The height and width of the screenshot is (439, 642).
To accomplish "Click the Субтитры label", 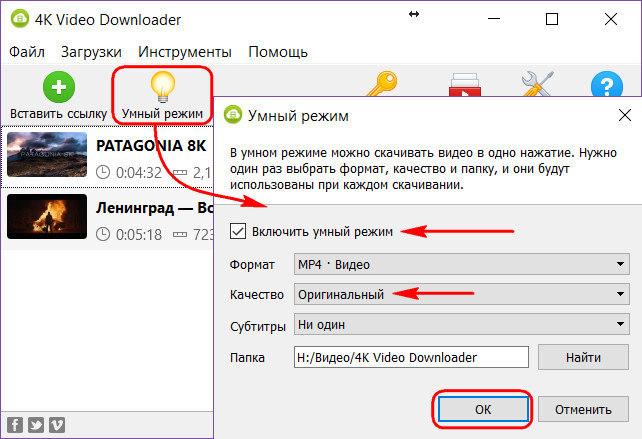I will 258,326.
